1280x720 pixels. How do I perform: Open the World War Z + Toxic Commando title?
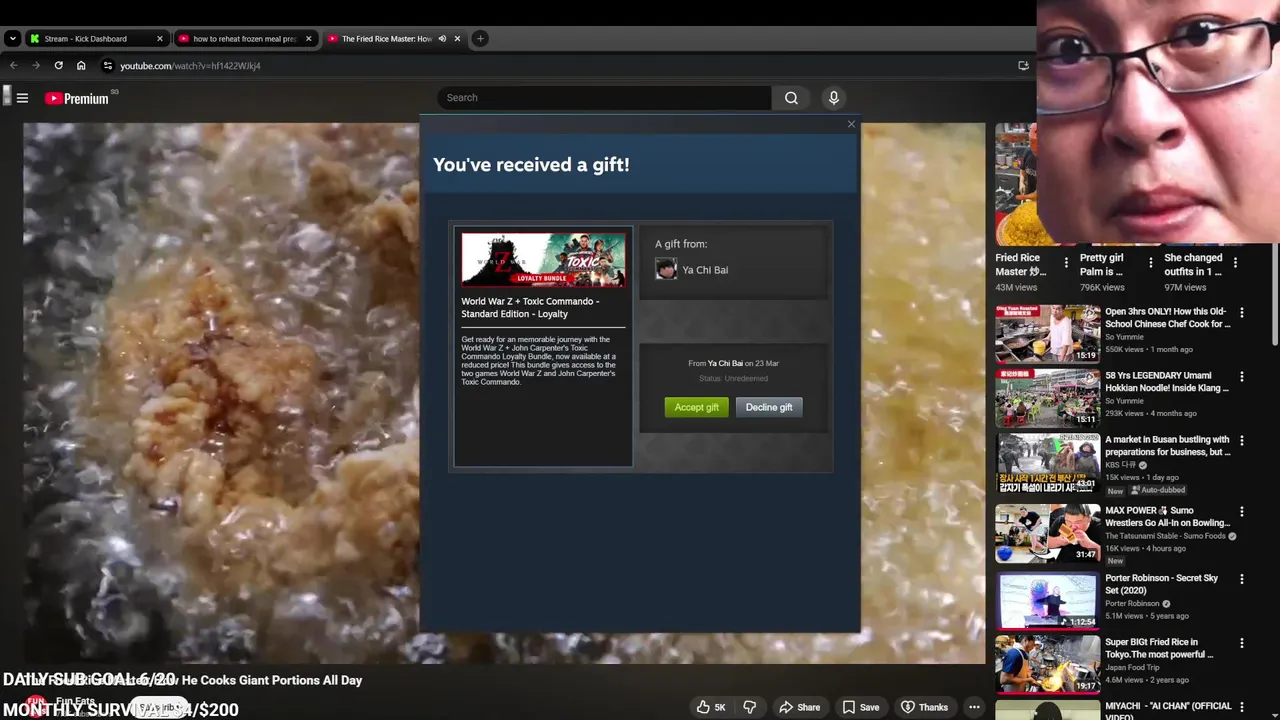pyautogui.click(x=530, y=307)
